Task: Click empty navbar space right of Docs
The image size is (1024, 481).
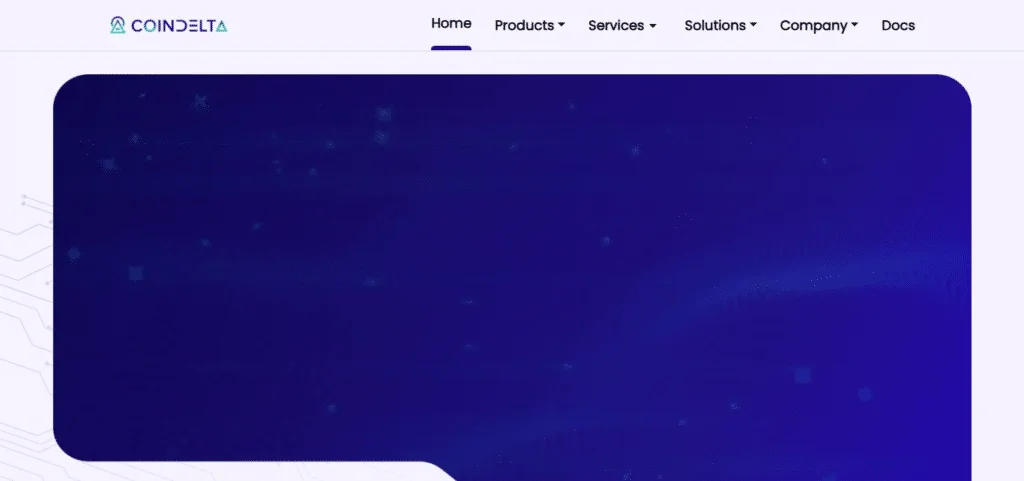Action: point(970,25)
